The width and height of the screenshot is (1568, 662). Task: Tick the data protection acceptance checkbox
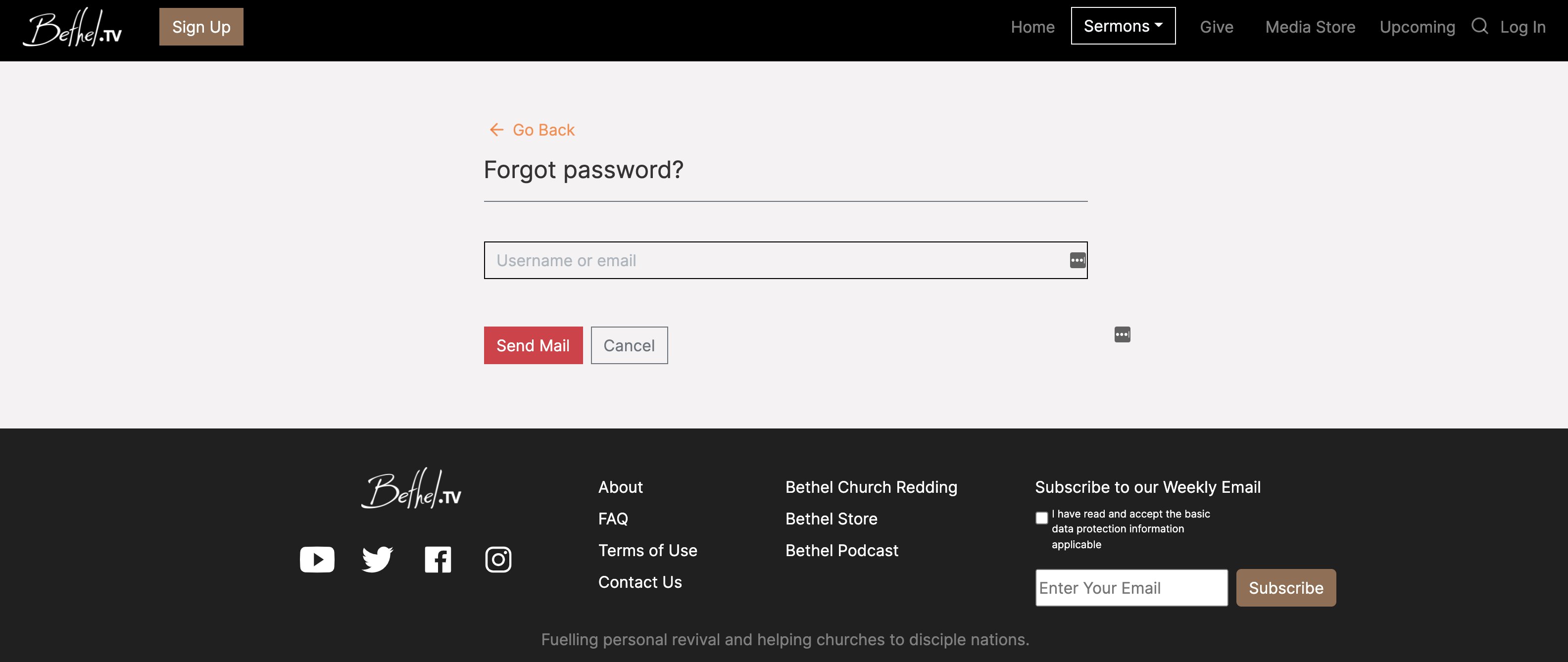point(1041,518)
